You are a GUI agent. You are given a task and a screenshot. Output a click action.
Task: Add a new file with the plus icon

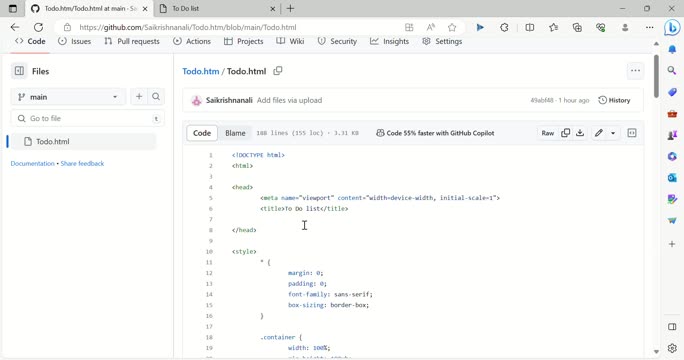139,97
